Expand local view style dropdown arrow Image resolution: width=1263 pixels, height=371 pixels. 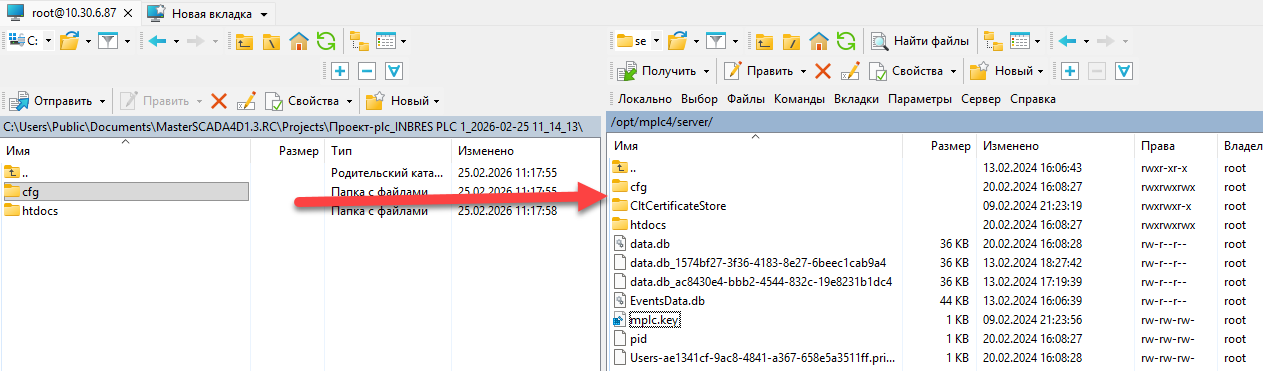tap(403, 42)
